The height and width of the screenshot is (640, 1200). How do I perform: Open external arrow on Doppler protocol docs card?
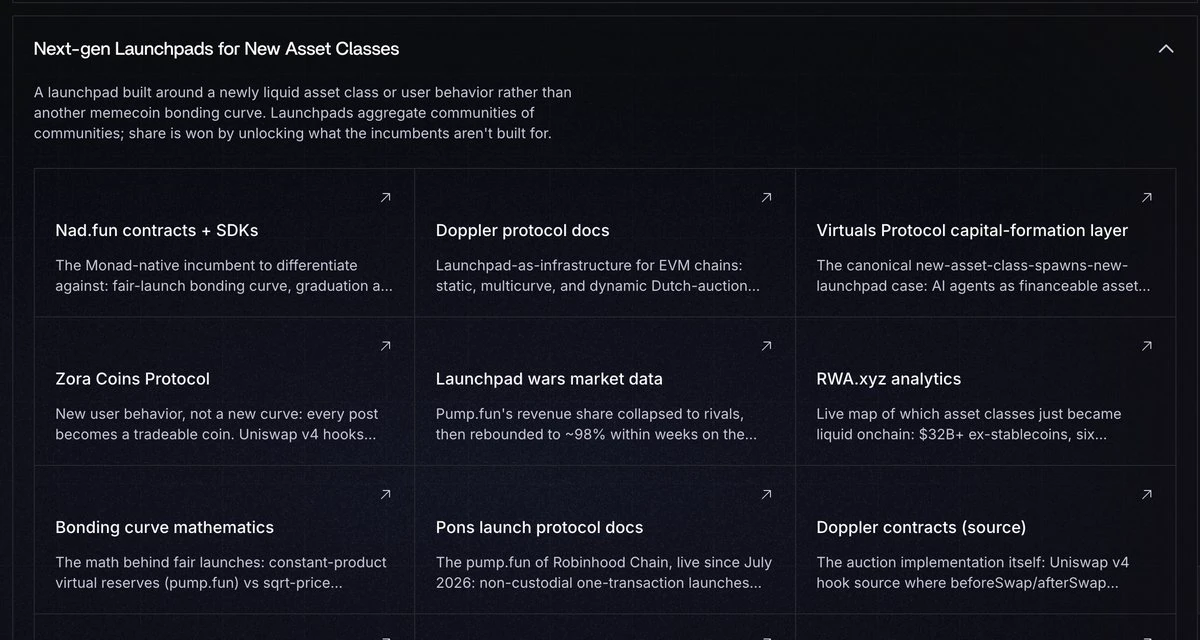coord(767,198)
